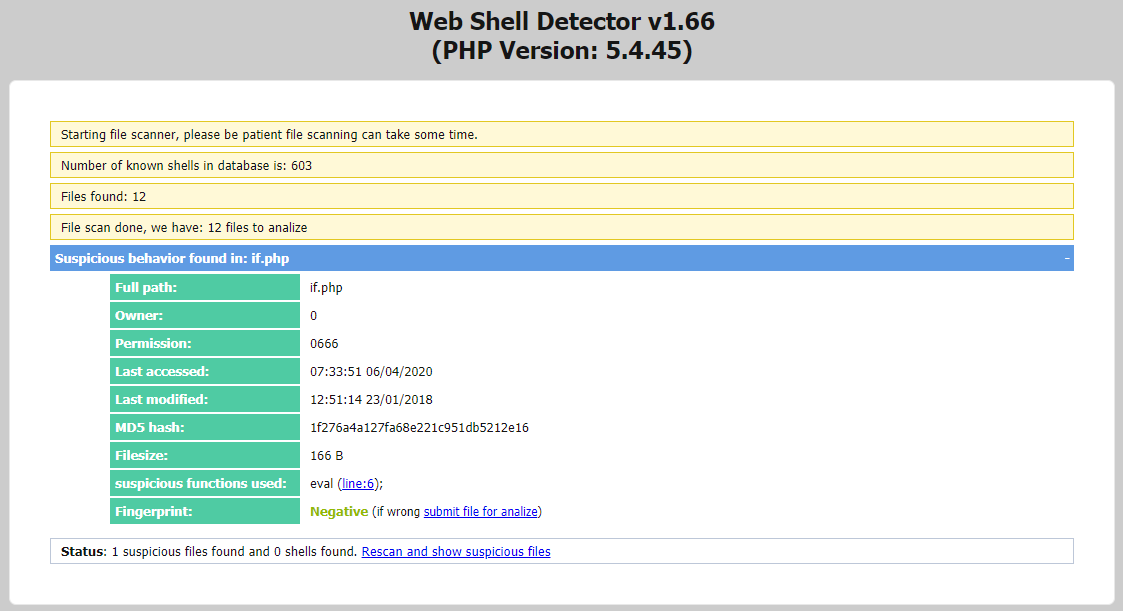Select the MD5 hash value text
The image size is (1123, 611).
[x=419, y=428]
